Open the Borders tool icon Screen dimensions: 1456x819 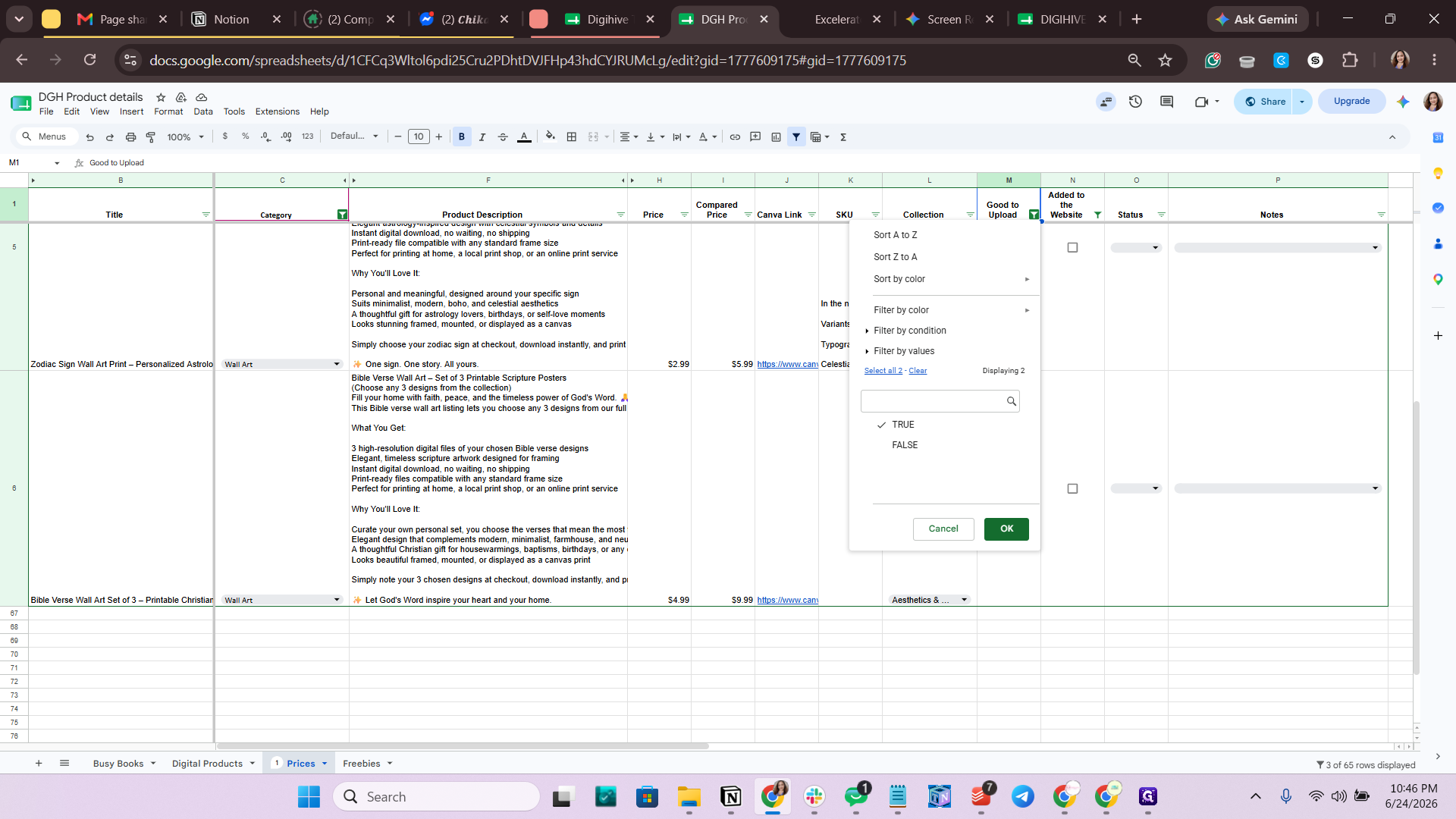(572, 137)
